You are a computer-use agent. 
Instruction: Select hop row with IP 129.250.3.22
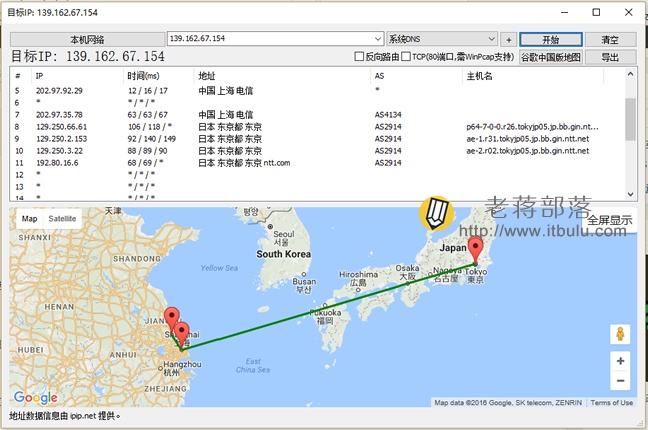[318, 150]
